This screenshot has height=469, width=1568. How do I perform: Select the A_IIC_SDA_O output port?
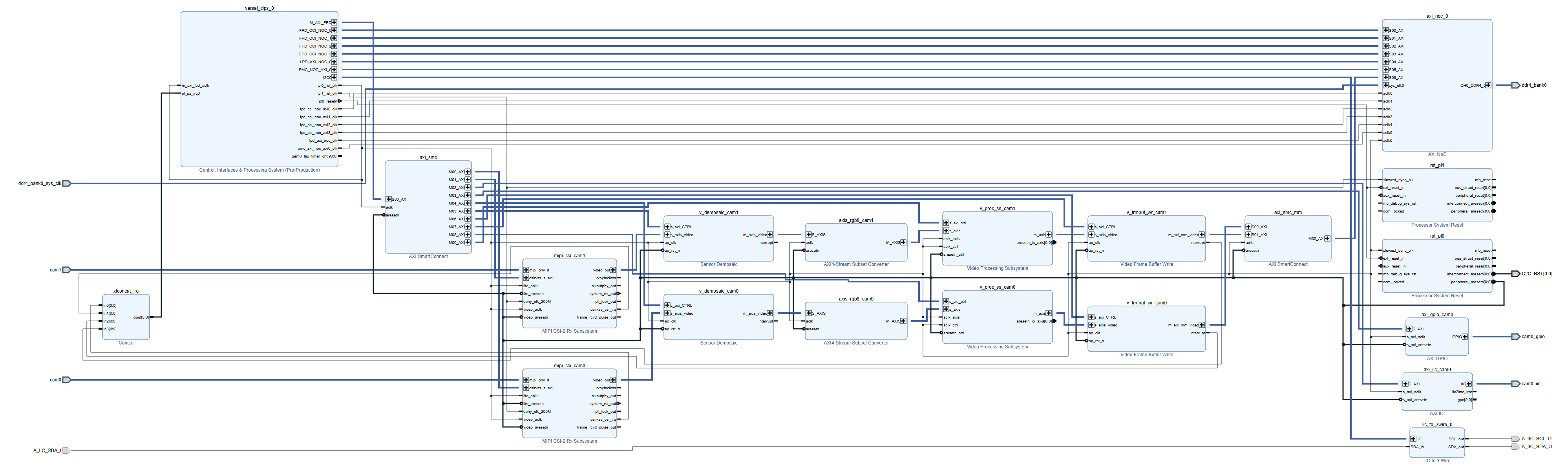1516,447
